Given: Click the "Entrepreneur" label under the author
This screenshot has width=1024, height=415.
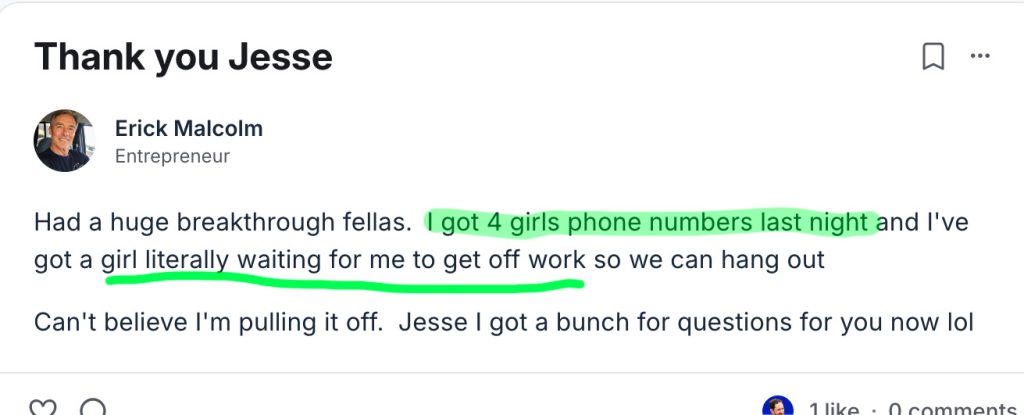Looking at the screenshot, I should [x=172, y=156].
